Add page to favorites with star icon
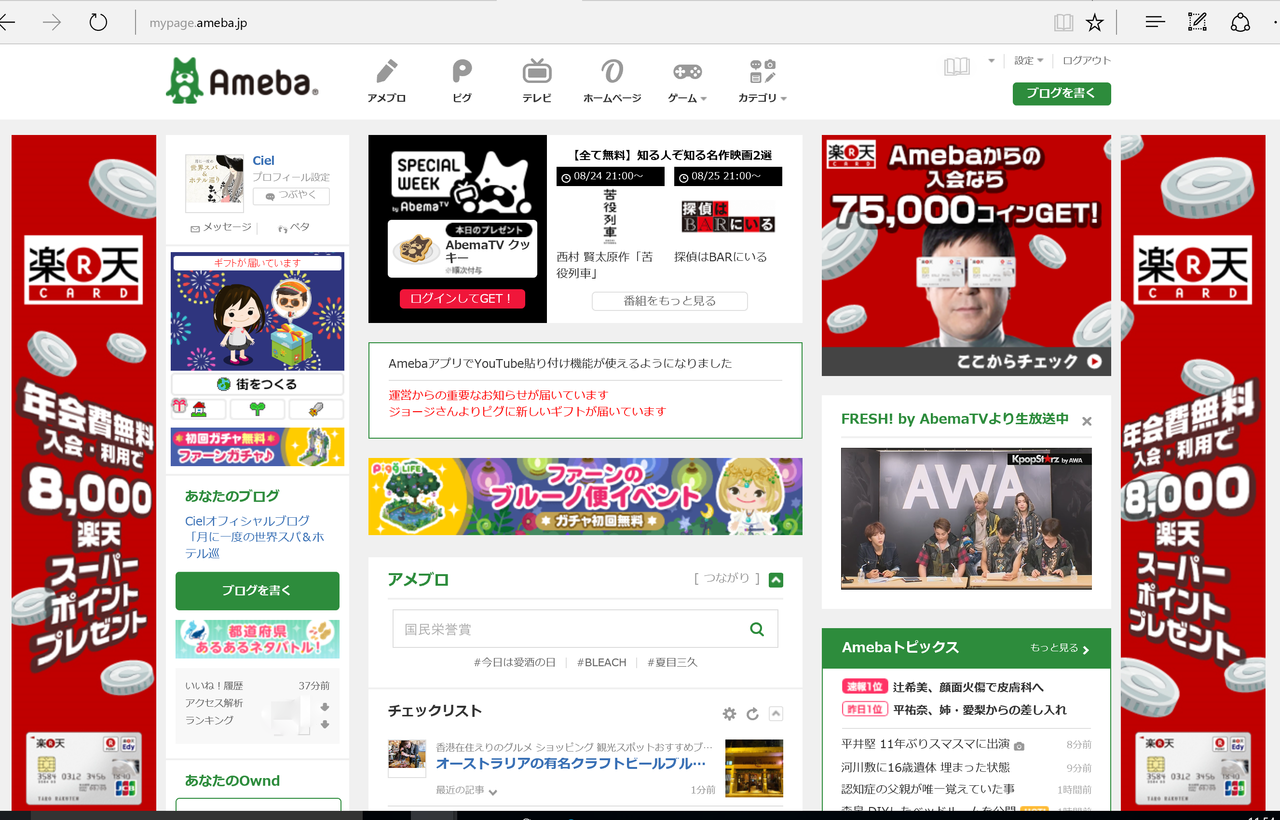 [x=1095, y=22]
